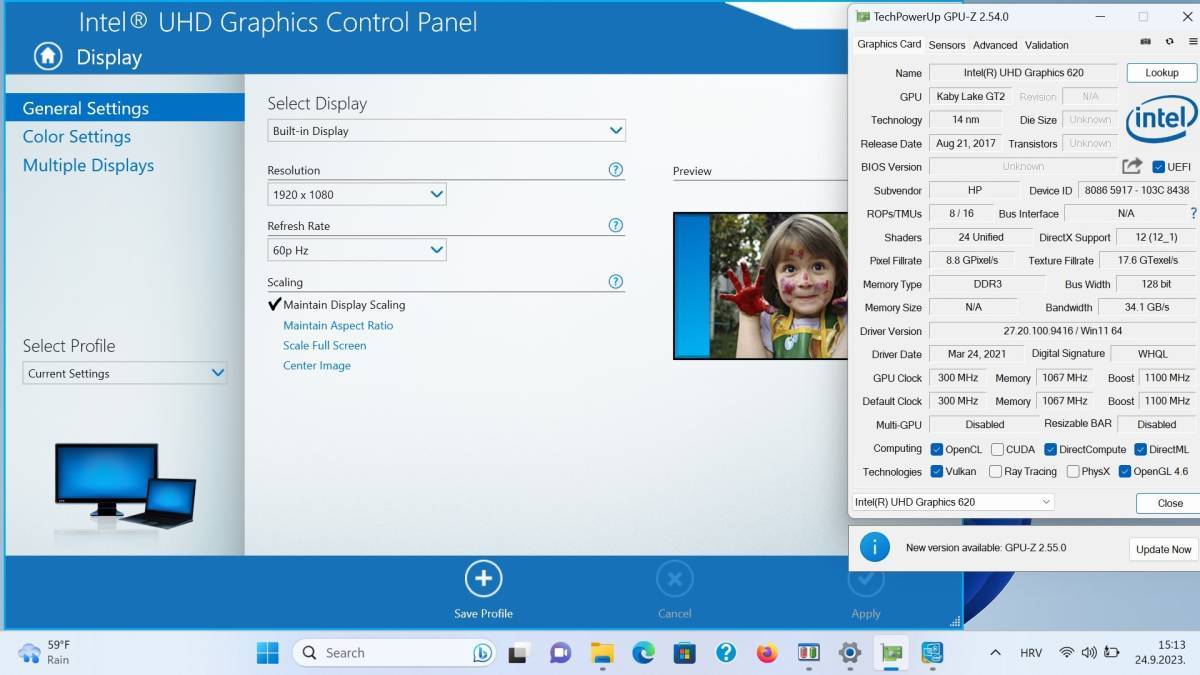This screenshot has width=1200, height=675.
Task: Open the Windows Start menu
Action: pyautogui.click(x=268, y=653)
